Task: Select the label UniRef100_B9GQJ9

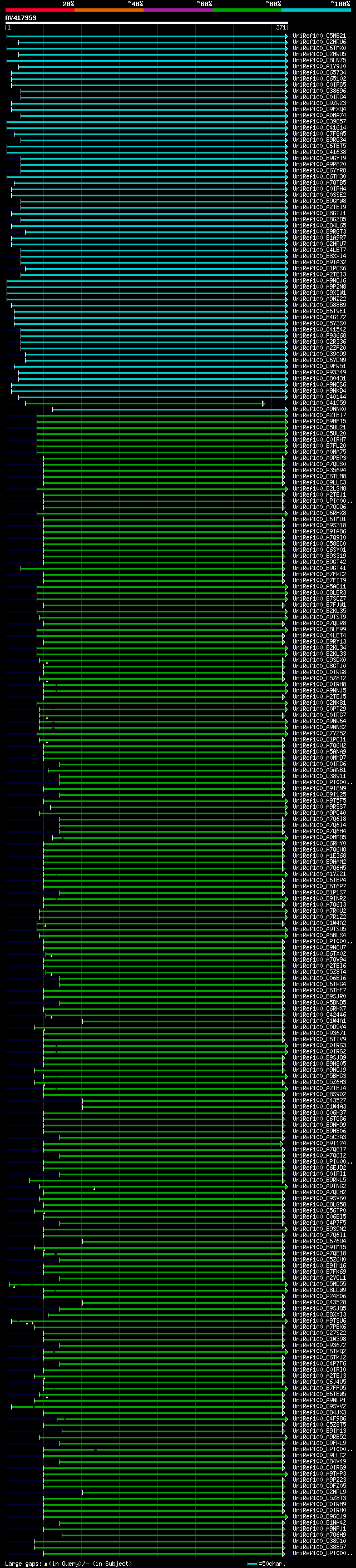Action: pos(319,1516)
